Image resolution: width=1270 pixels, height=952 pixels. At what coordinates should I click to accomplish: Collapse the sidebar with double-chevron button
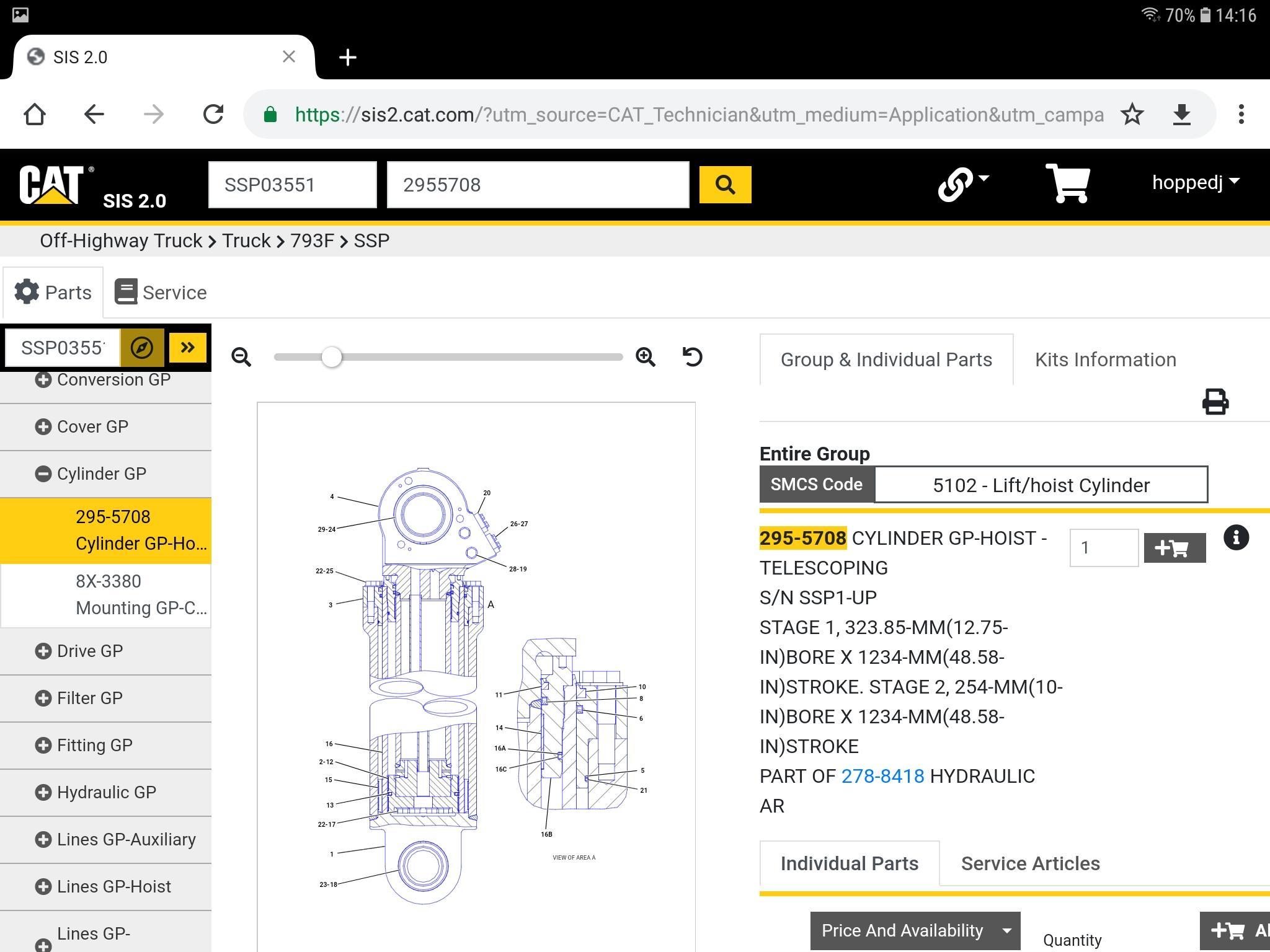(187, 348)
